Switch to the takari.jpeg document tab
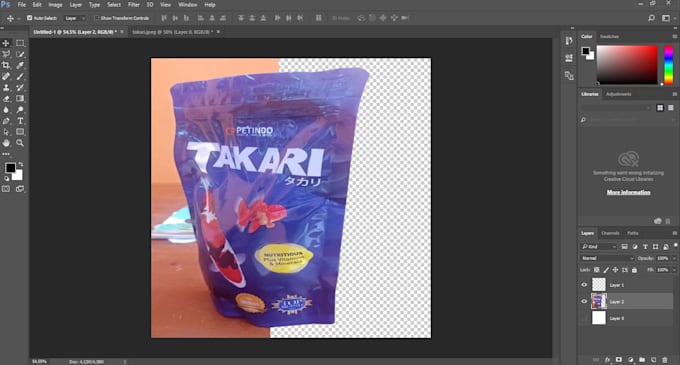 click(x=172, y=32)
